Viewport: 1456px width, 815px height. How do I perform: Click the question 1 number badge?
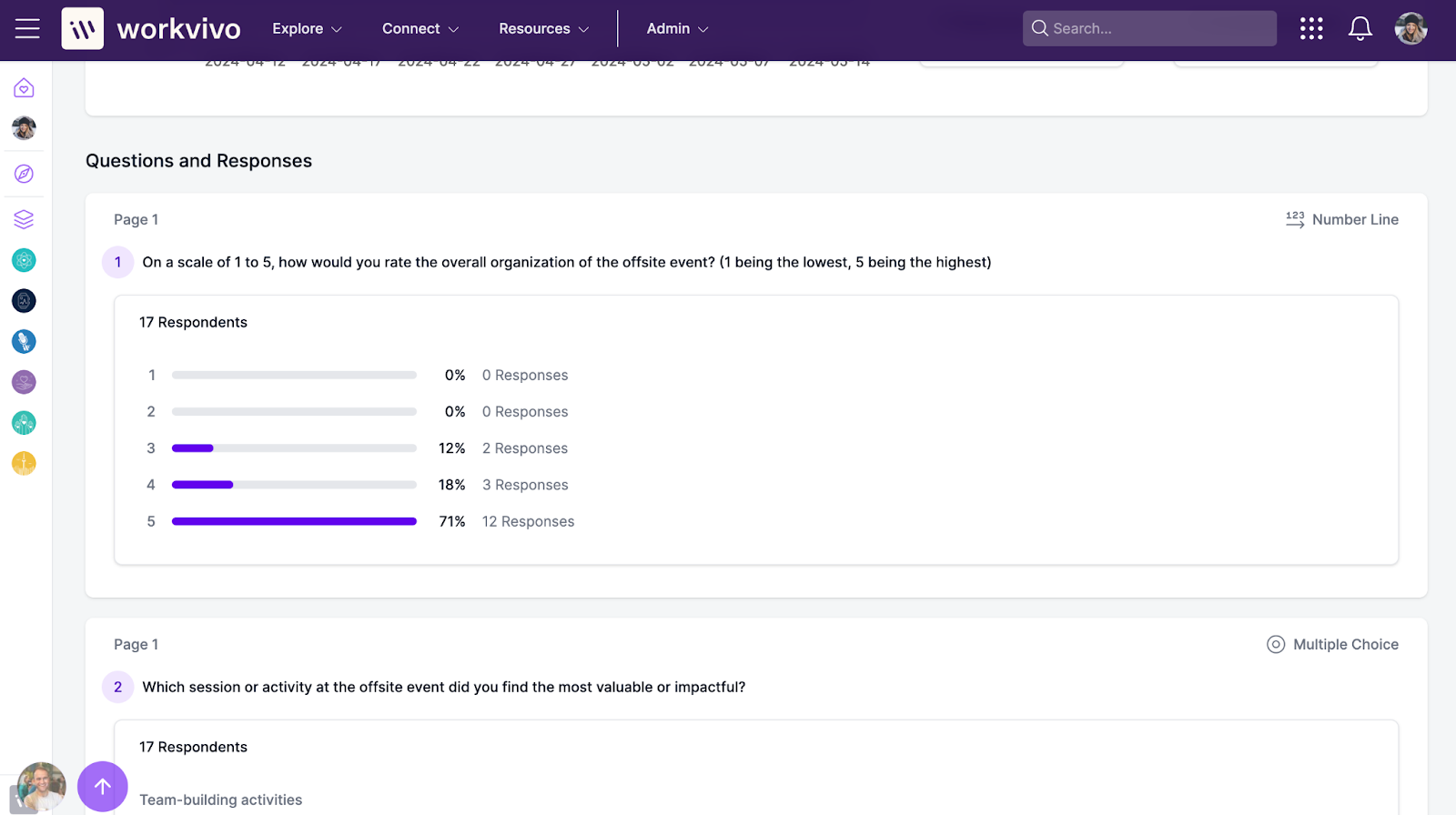117,262
